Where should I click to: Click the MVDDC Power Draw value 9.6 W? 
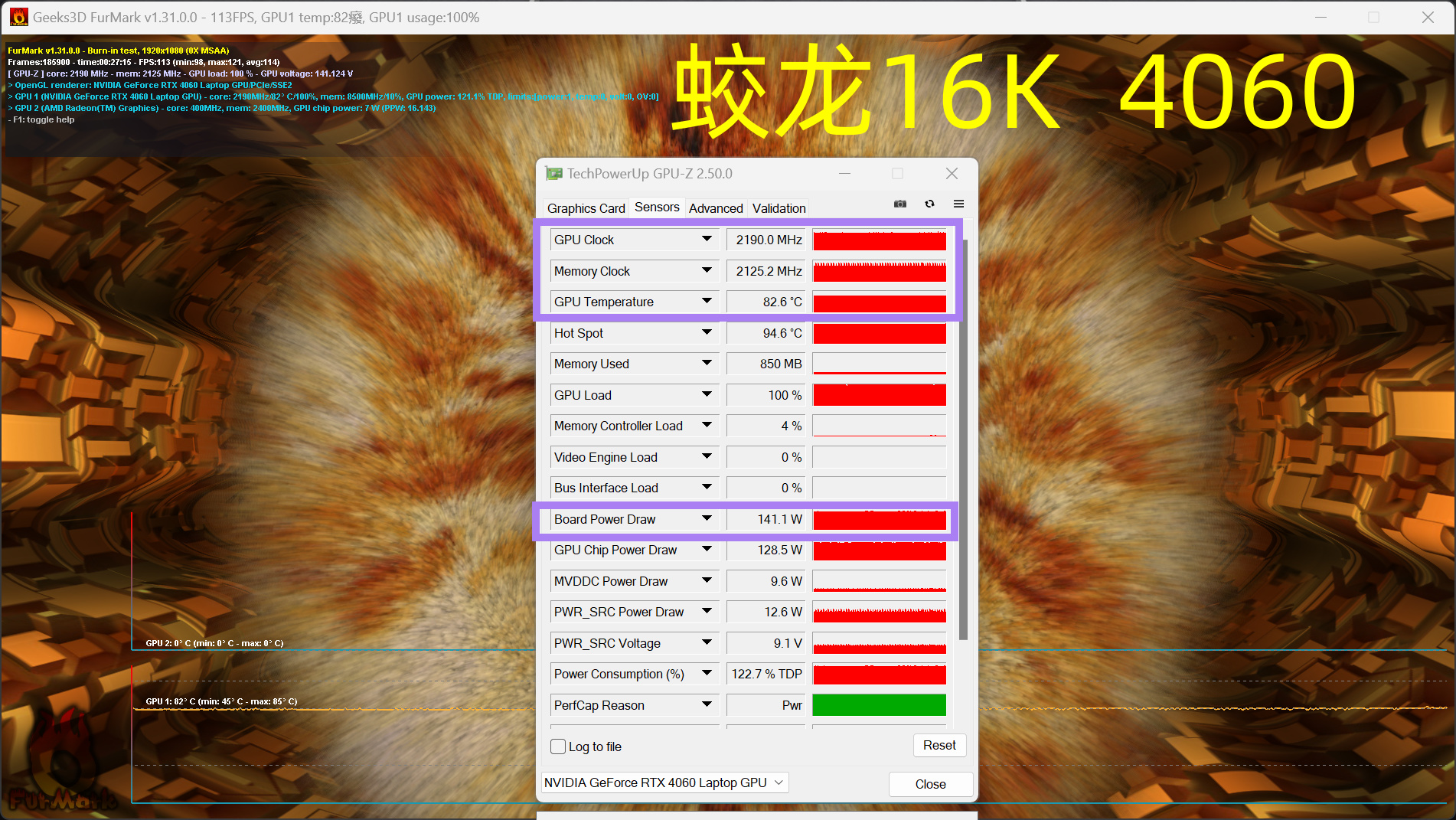coord(765,581)
